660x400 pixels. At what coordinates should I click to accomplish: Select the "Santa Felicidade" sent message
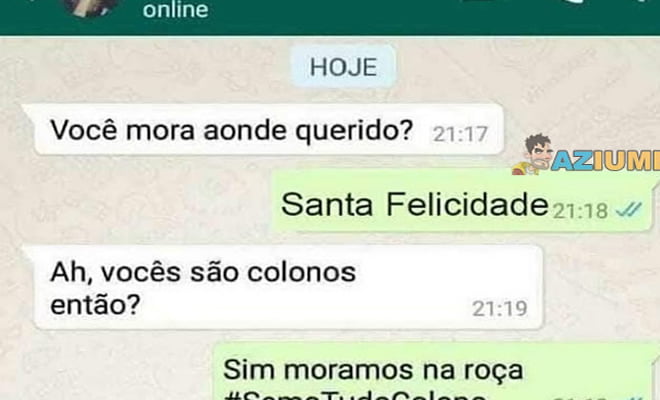click(x=463, y=202)
